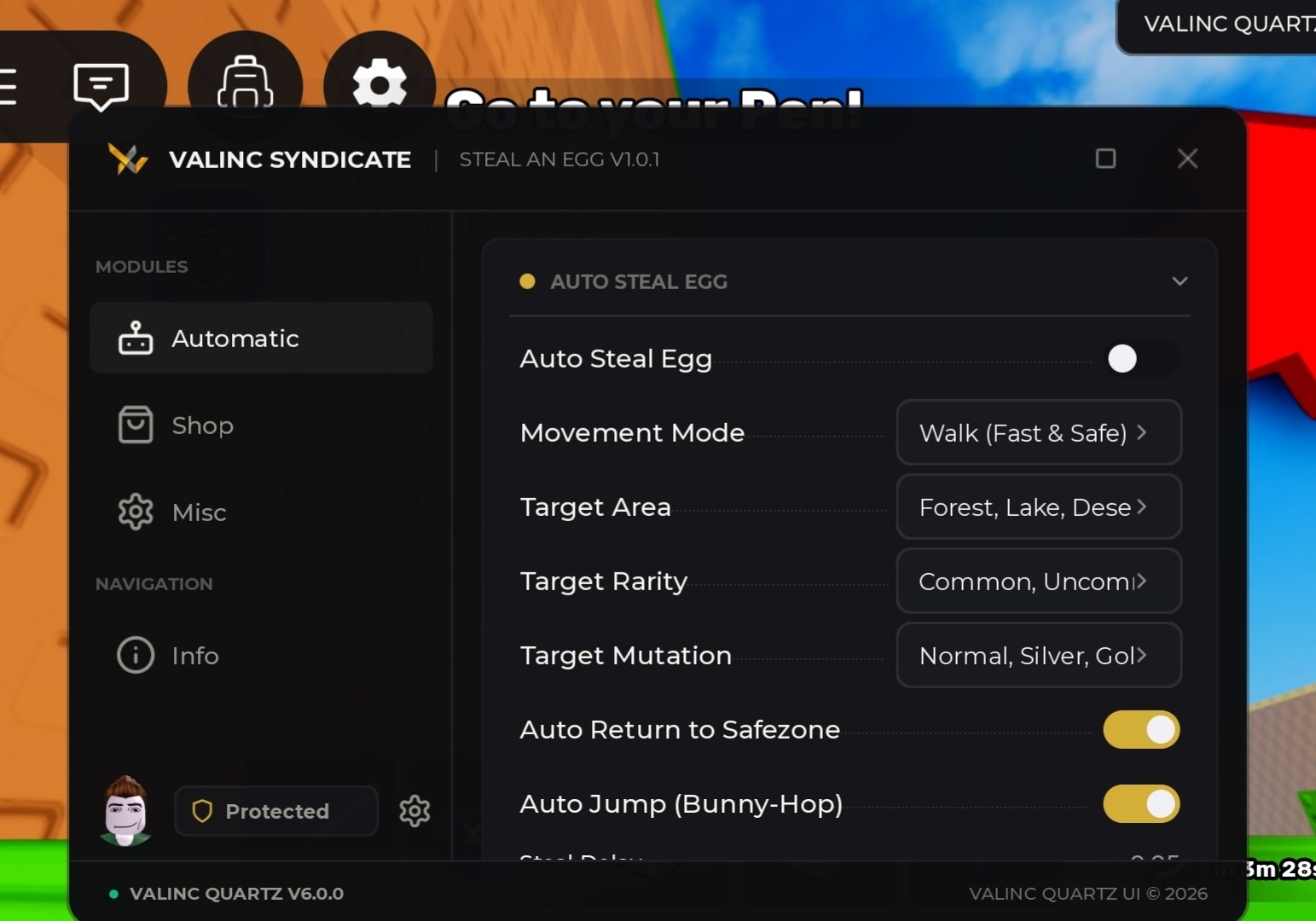Click the Valinc Syndicate logo icon

(128, 159)
